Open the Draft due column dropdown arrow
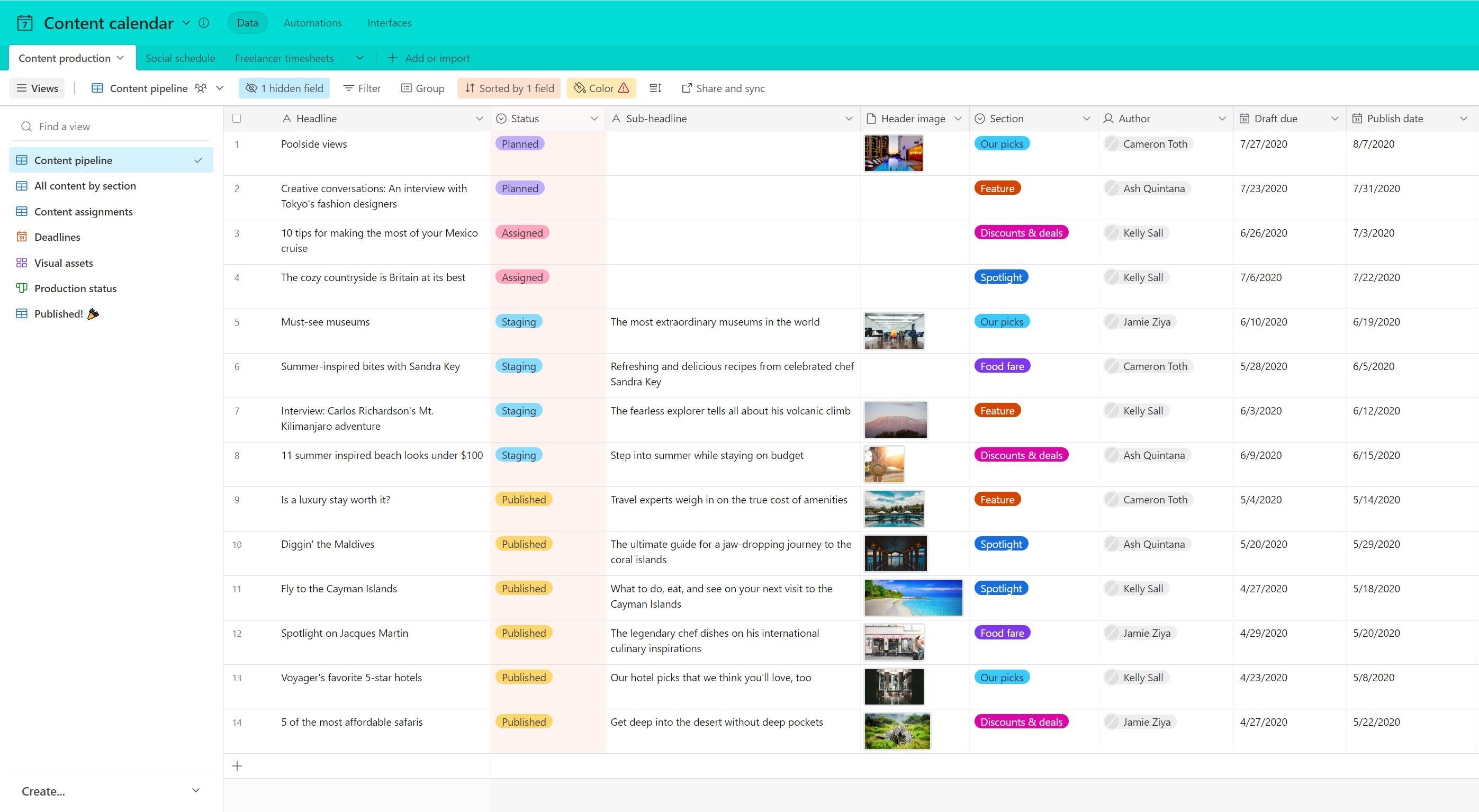The image size is (1479, 812). click(x=1334, y=118)
